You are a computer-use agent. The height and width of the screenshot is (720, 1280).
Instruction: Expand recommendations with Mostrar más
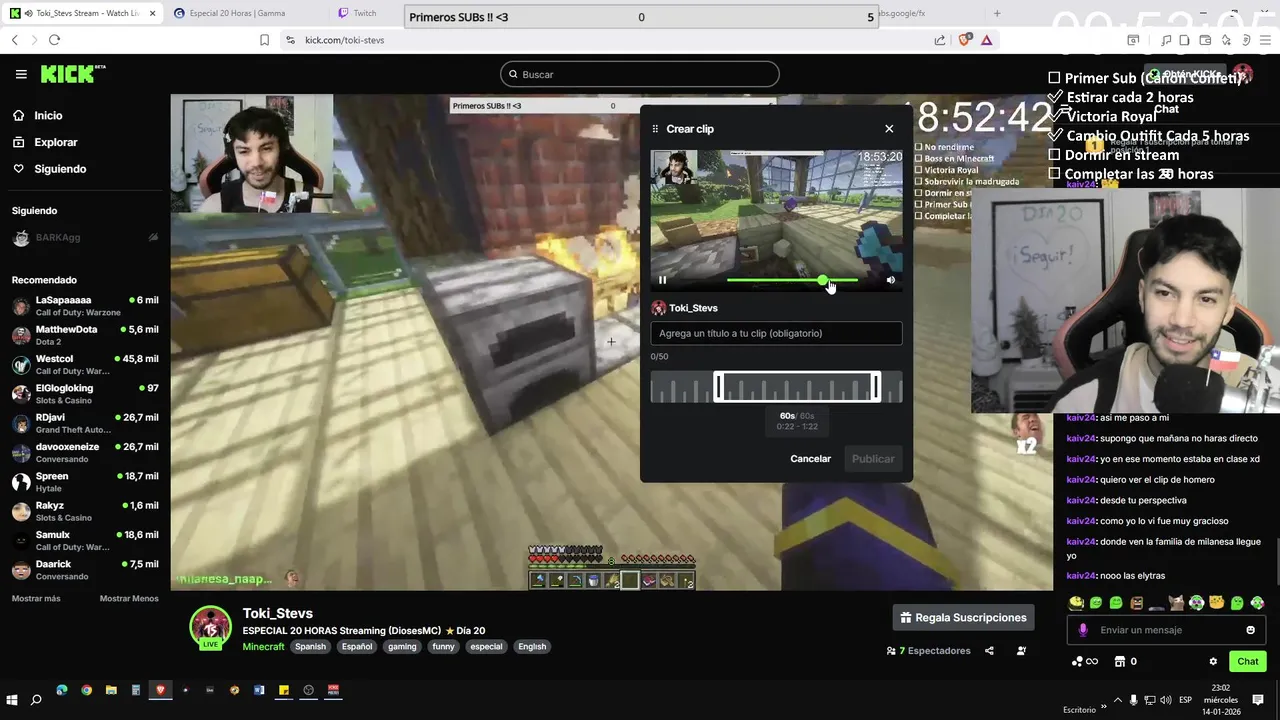[36, 598]
